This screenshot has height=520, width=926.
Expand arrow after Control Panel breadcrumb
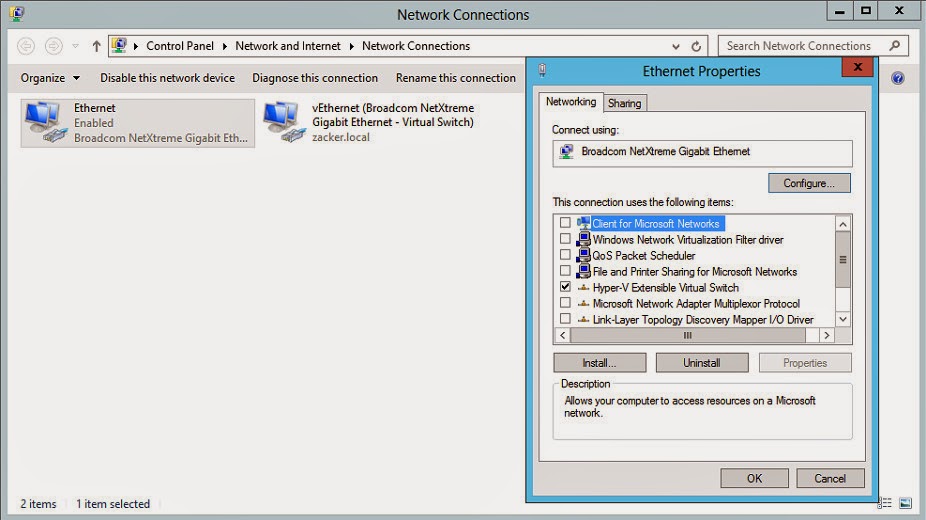[x=225, y=46]
